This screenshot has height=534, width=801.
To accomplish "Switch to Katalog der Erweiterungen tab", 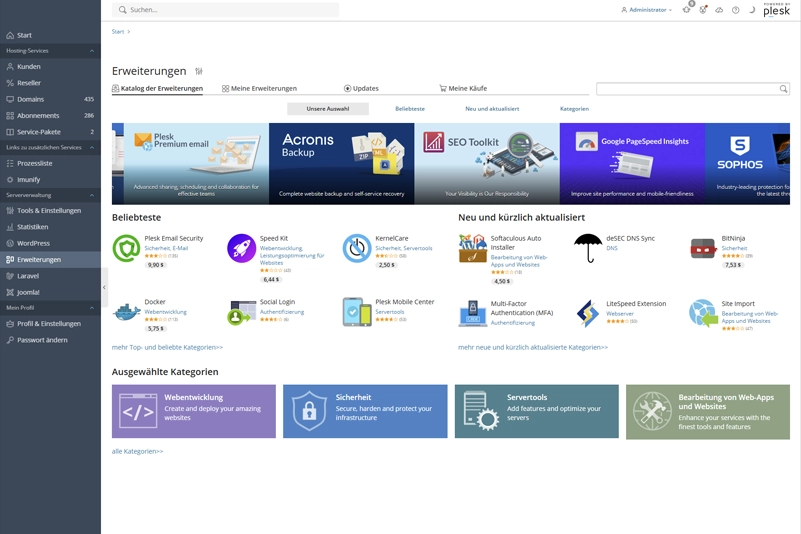I will [157, 88].
